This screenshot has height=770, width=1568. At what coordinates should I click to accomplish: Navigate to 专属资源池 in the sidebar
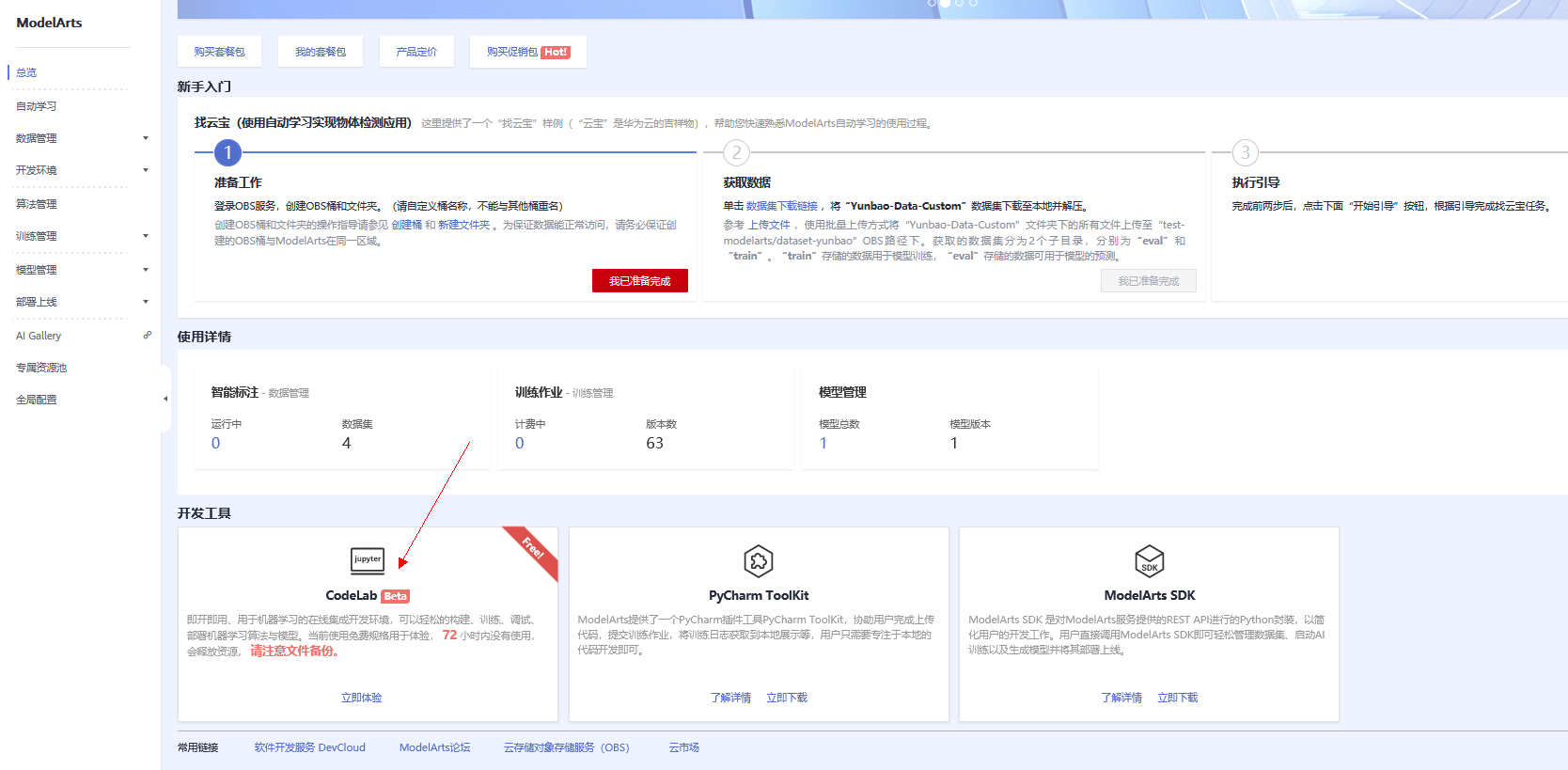coord(41,368)
